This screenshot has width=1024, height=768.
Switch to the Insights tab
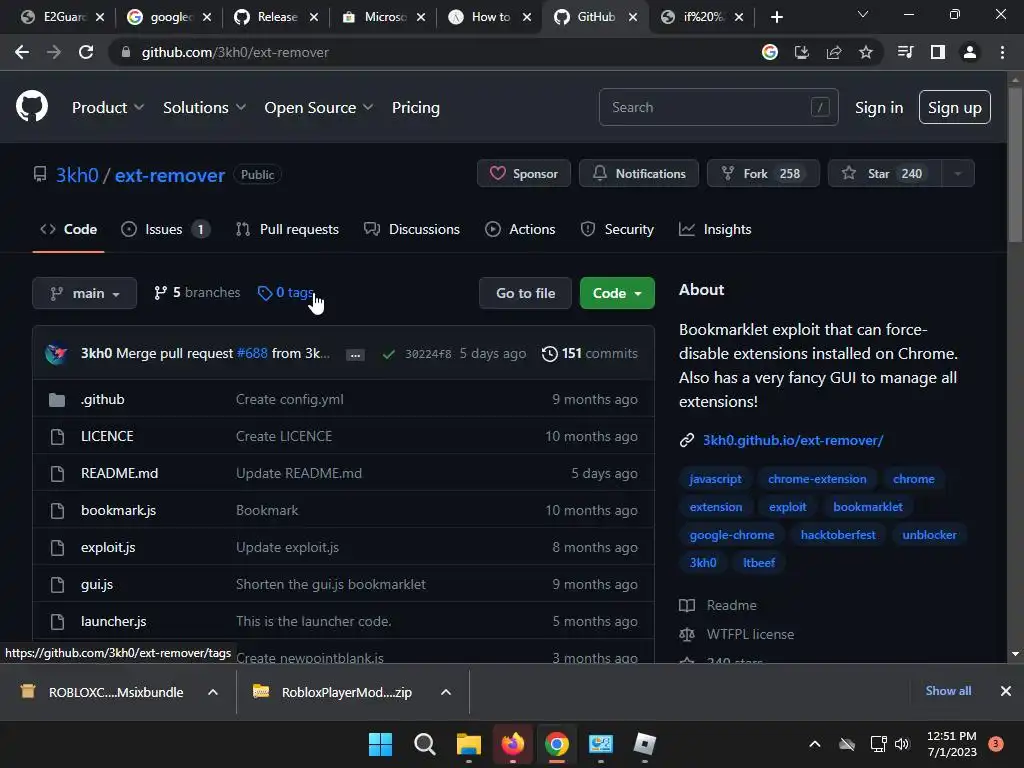coord(715,229)
